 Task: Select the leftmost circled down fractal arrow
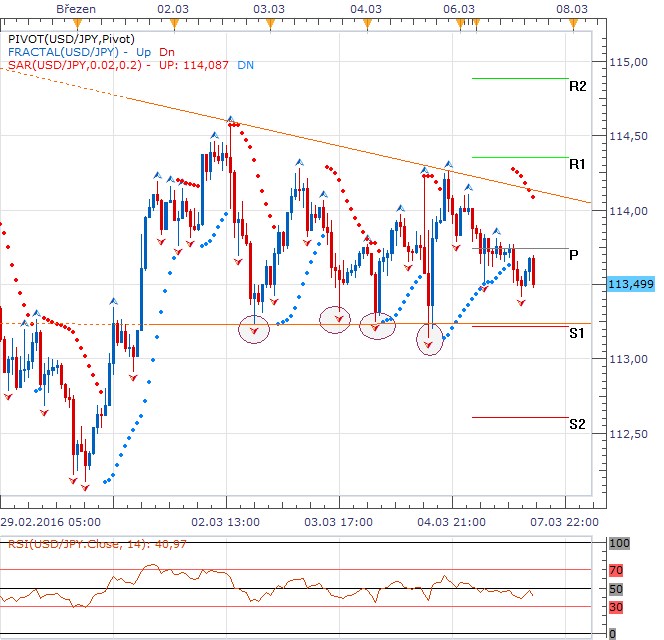[x=255, y=328]
